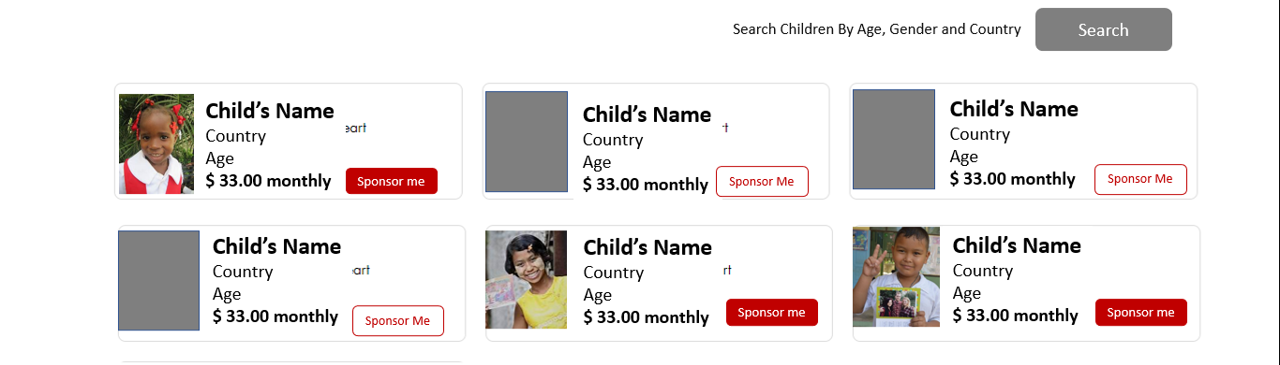Click outlined Sponsor Me in top-middle card
1280x365 pixels.
tap(762, 181)
